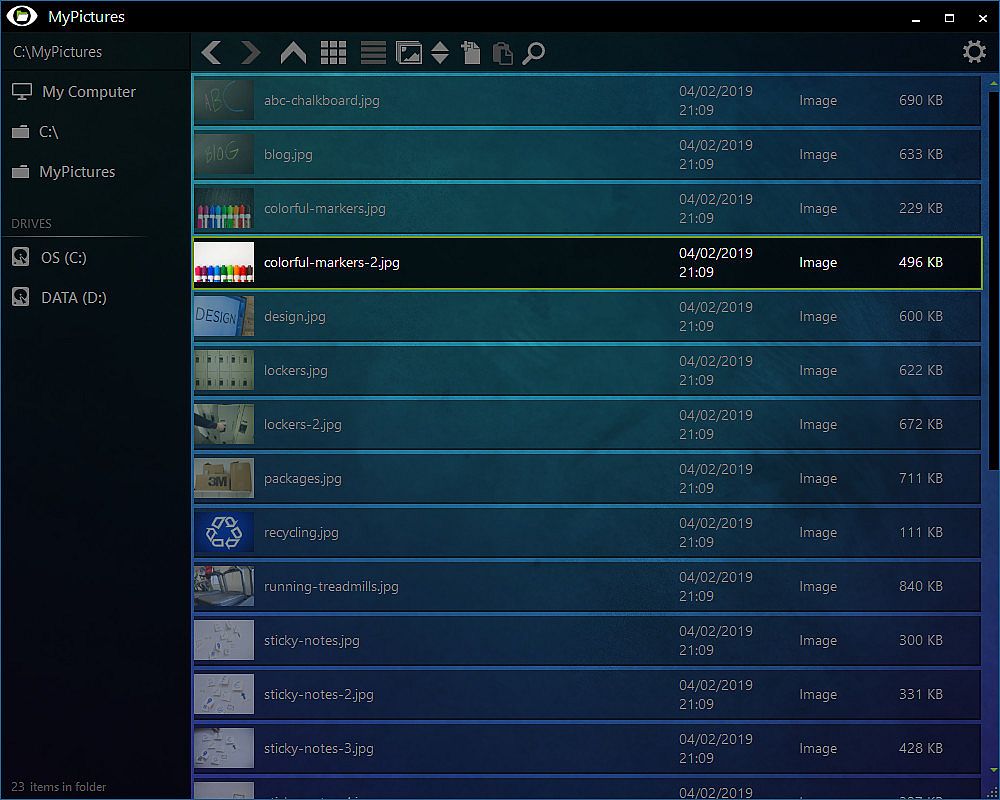Select file name sticky-notes.jpg
The image size is (1000, 800).
(x=312, y=641)
